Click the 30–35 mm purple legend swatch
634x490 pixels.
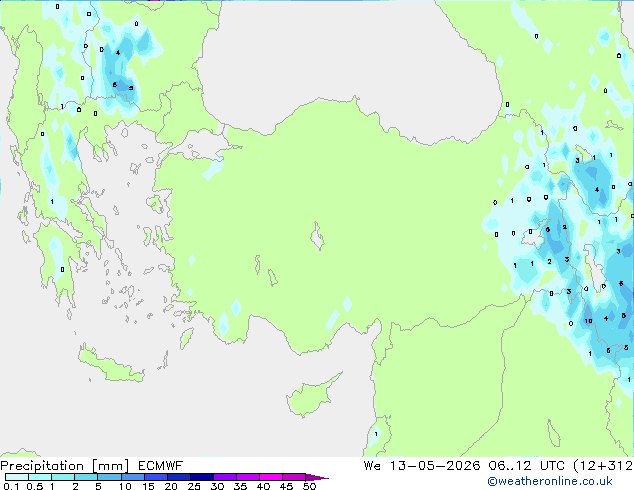[224, 477]
